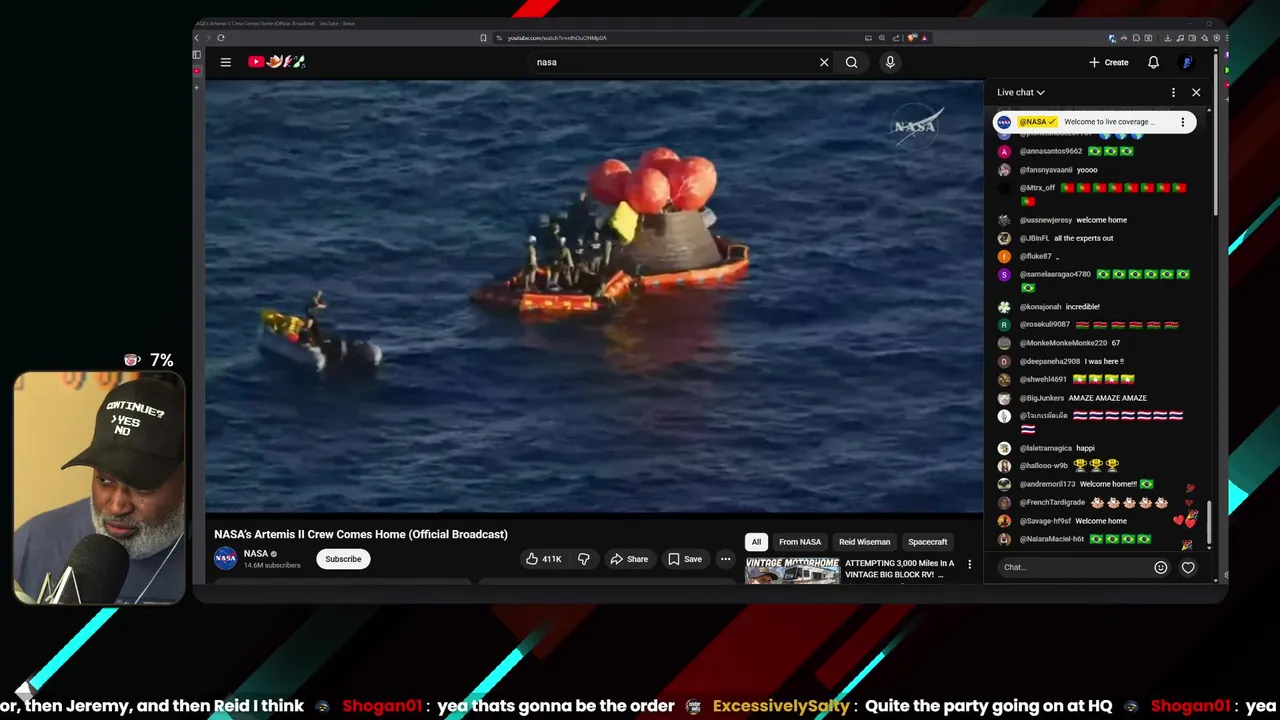Click the Artemis II video player
This screenshot has height=720, width=1280.
[594, 297]
